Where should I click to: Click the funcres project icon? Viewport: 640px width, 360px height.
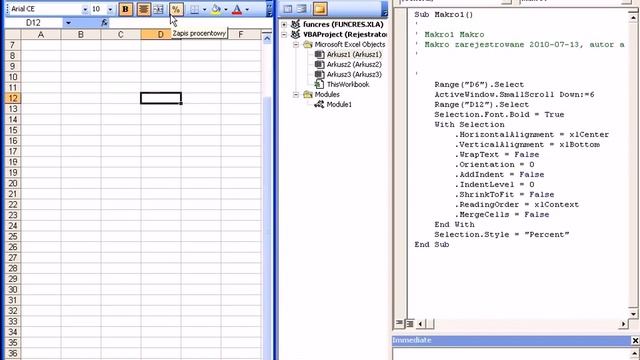295,24
